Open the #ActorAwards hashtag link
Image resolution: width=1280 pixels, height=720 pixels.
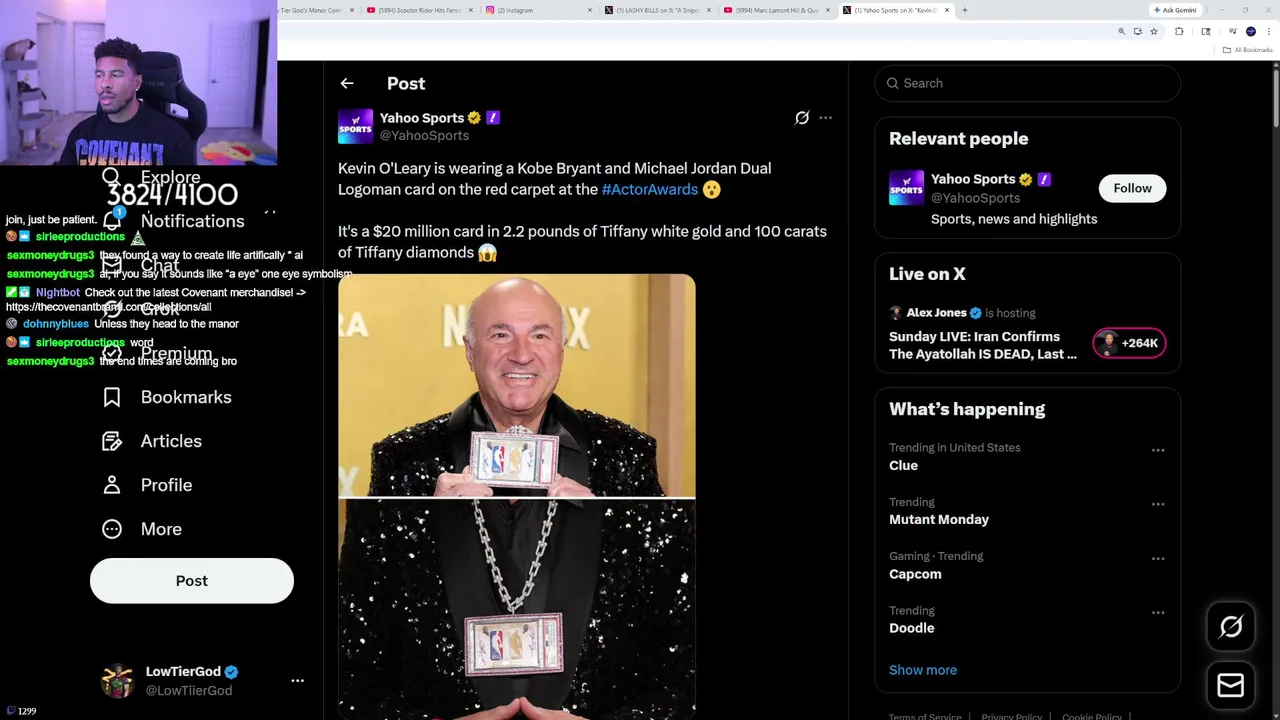pyautogui.click(x=649, y=189)
